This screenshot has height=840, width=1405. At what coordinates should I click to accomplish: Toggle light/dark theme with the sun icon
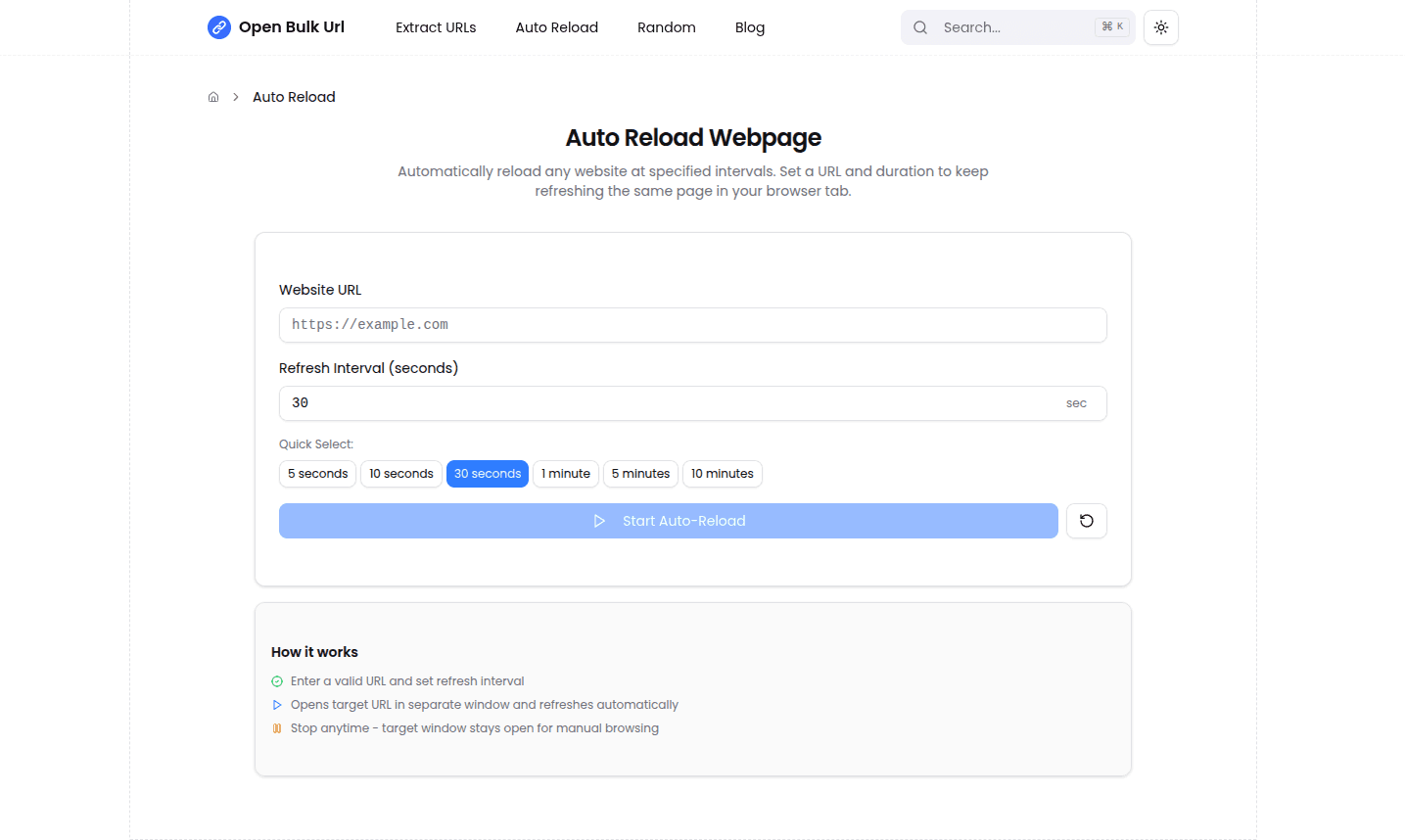click(1160, 27)
